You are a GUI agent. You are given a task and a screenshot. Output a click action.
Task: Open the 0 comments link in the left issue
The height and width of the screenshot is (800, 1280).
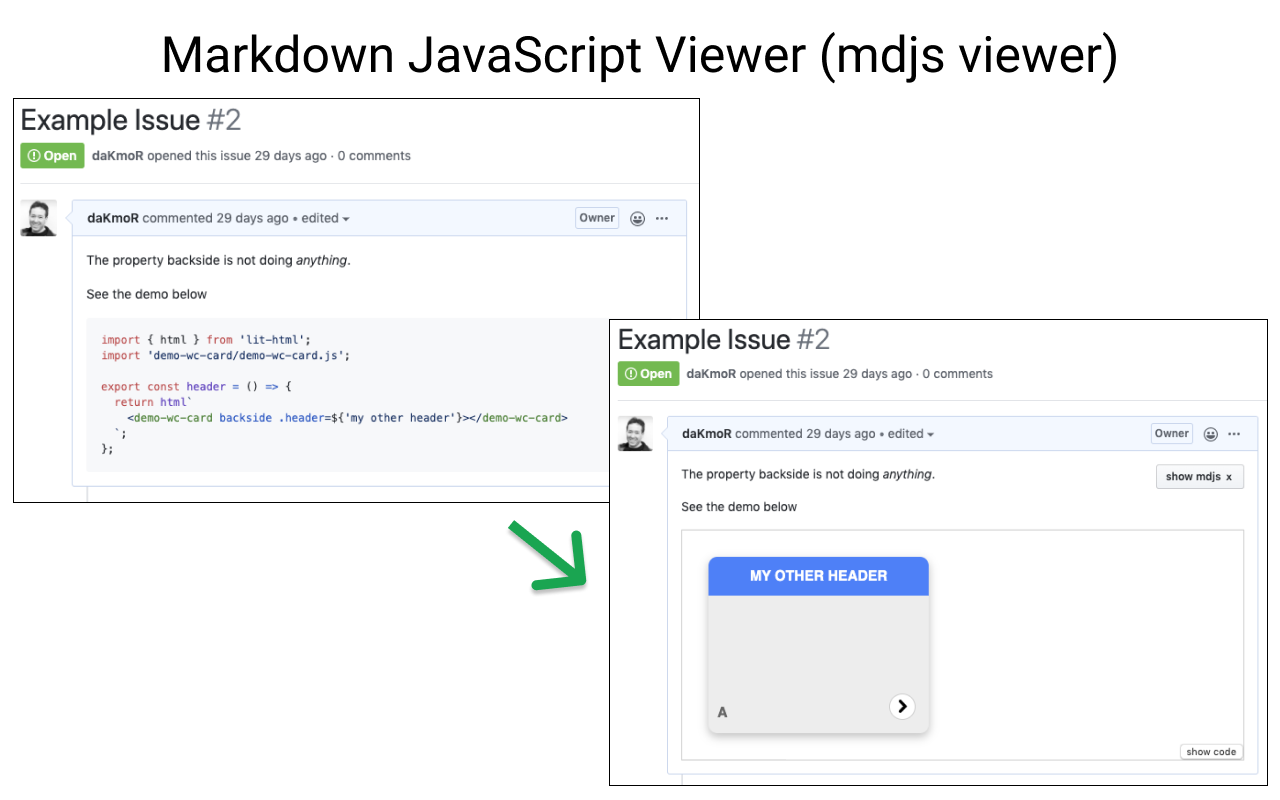click(374, 155)
